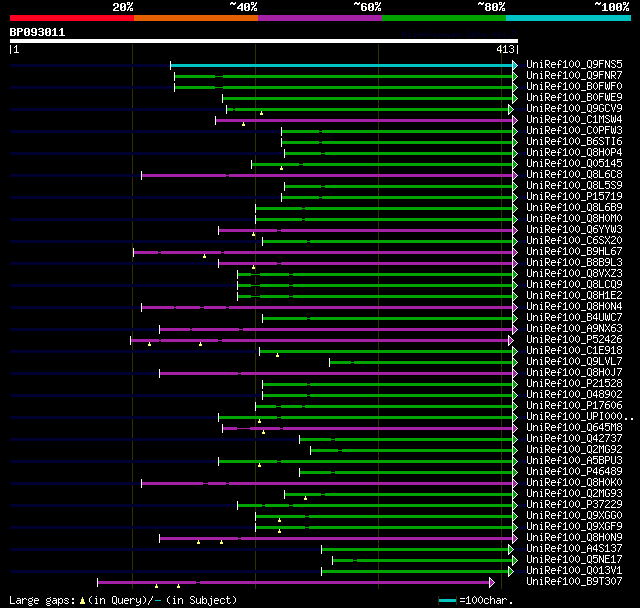Click the yellow gap marker on the Q9GCV9 row
The height and width of the screenshot is (608, 640).
(262, 113)
